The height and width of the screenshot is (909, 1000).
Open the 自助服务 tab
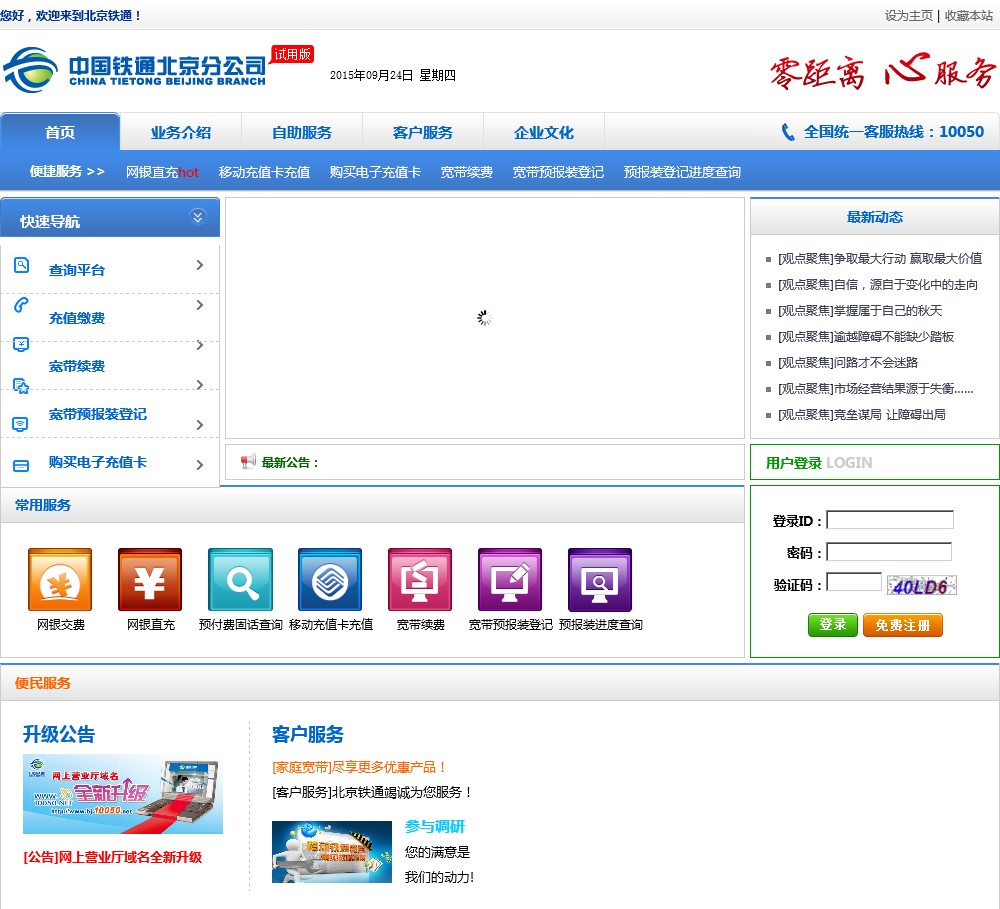pyautogui.click(x=302, y=132)
